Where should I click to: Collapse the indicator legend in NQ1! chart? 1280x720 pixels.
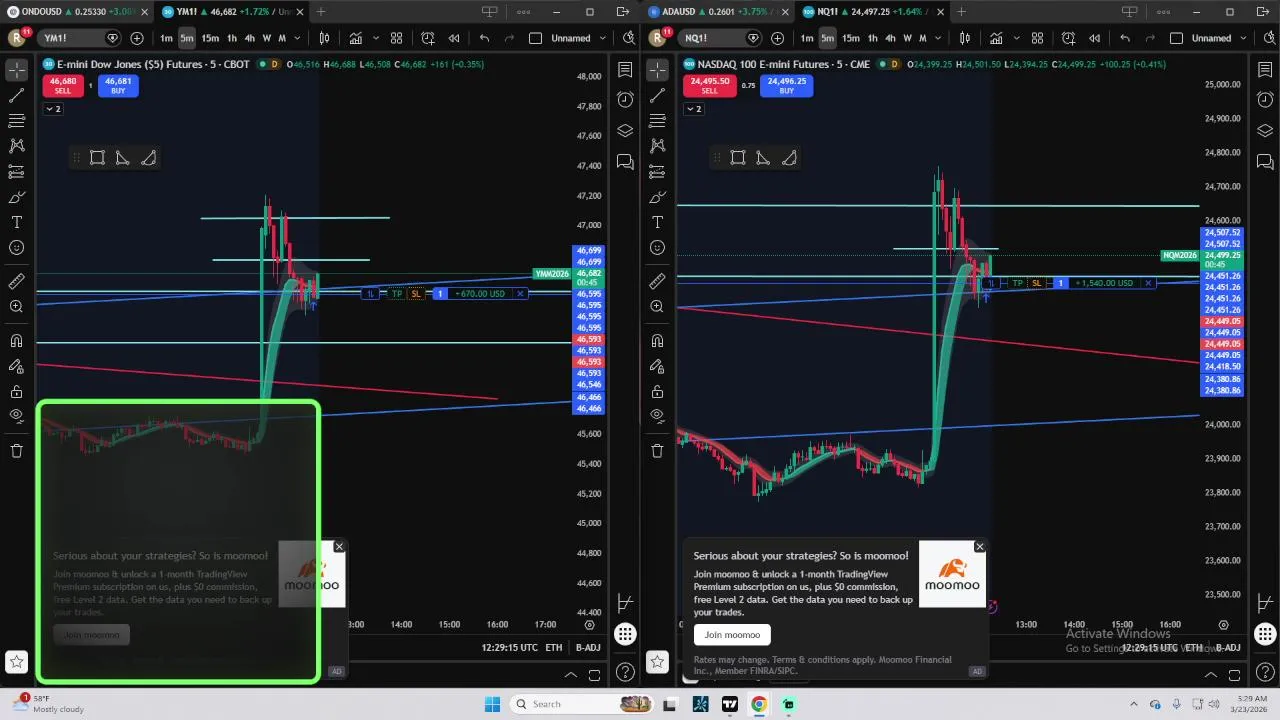693,109
